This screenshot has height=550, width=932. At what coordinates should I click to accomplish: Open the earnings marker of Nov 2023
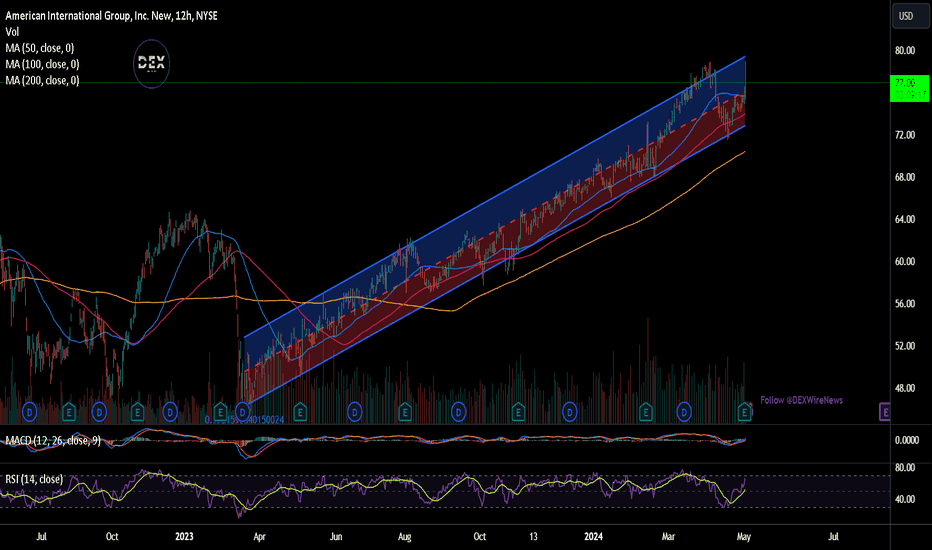(518, 411)
